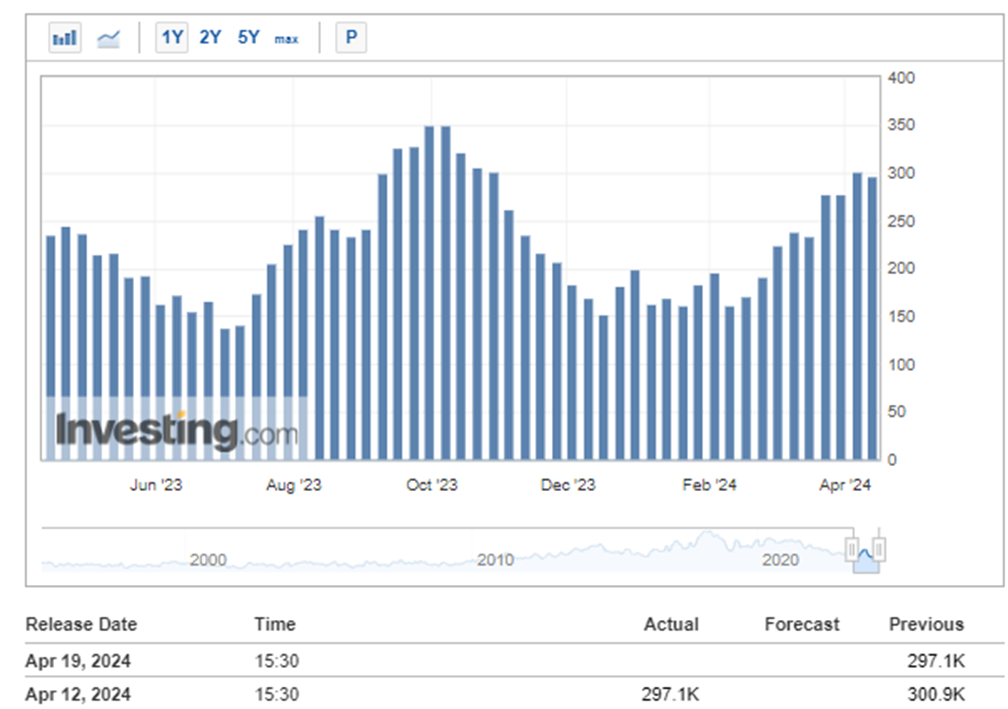Select the Apr 12, 2024 release date
Image resolution: width=1008 pixels, height=709 pixels.
(78, 694)
